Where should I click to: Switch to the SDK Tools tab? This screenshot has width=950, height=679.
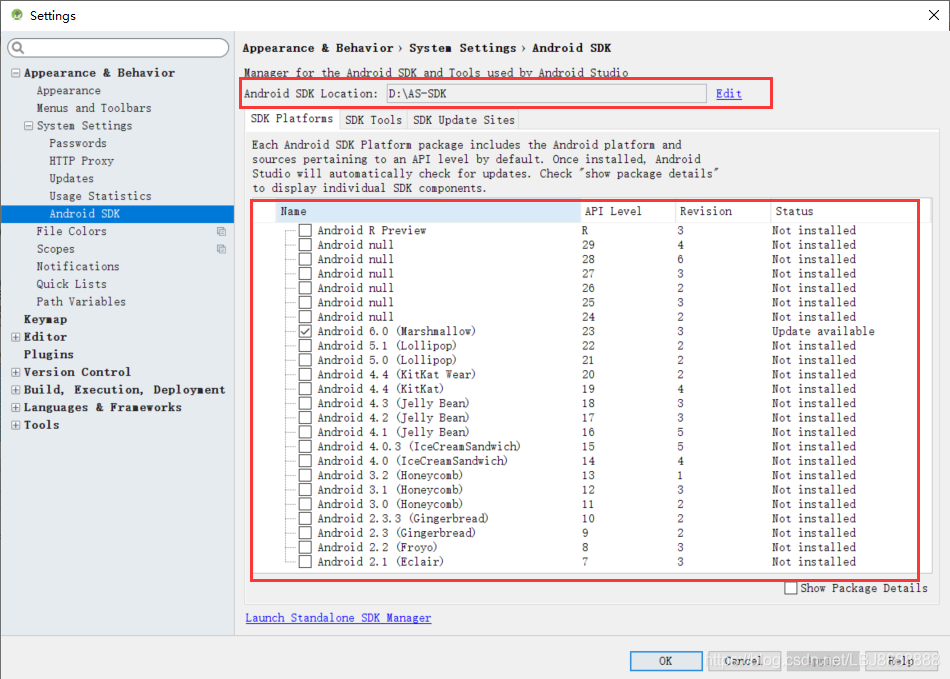[373, 120]
